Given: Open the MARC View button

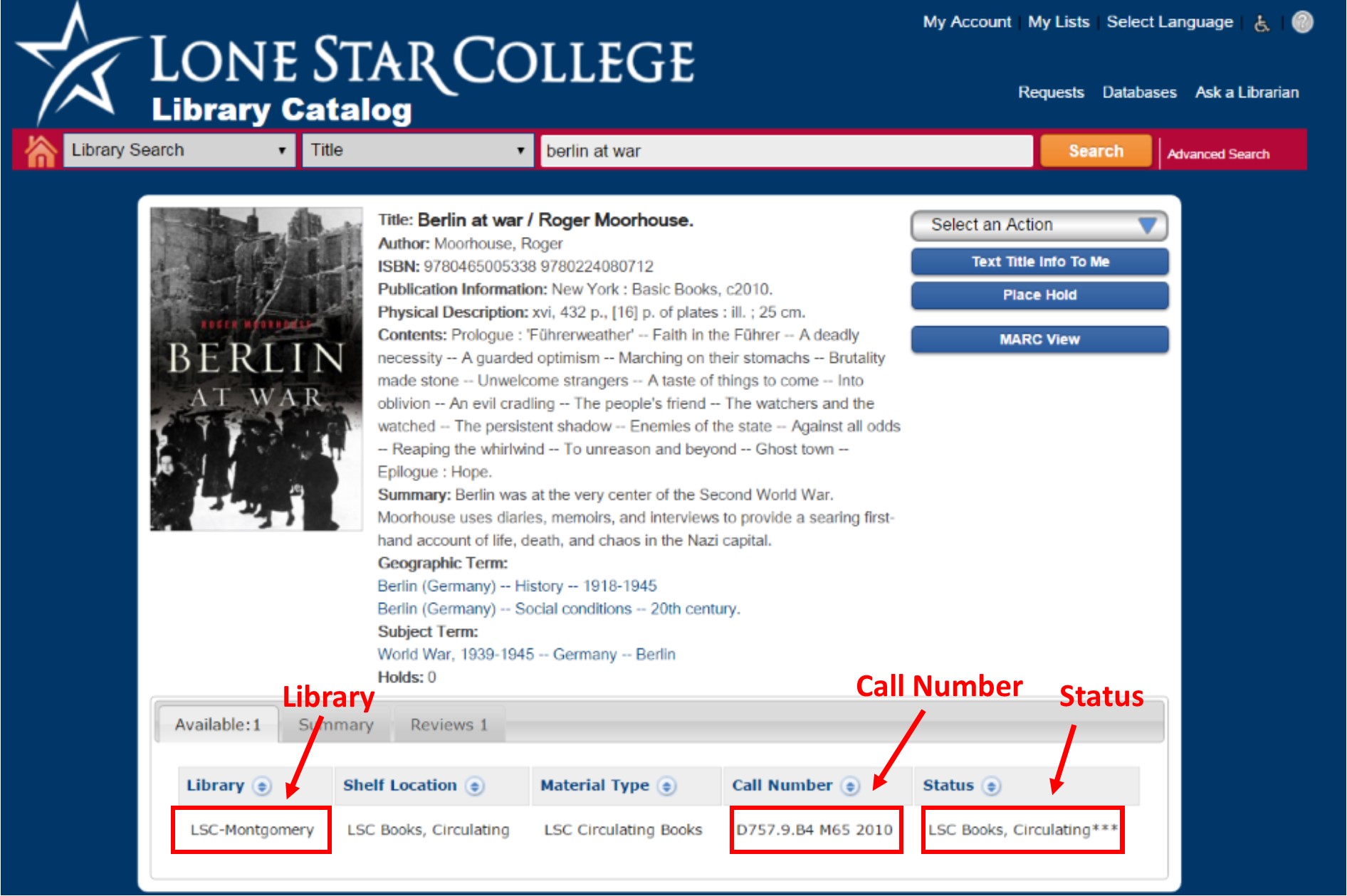Looking at the screenshot, I should (1039, 339).
